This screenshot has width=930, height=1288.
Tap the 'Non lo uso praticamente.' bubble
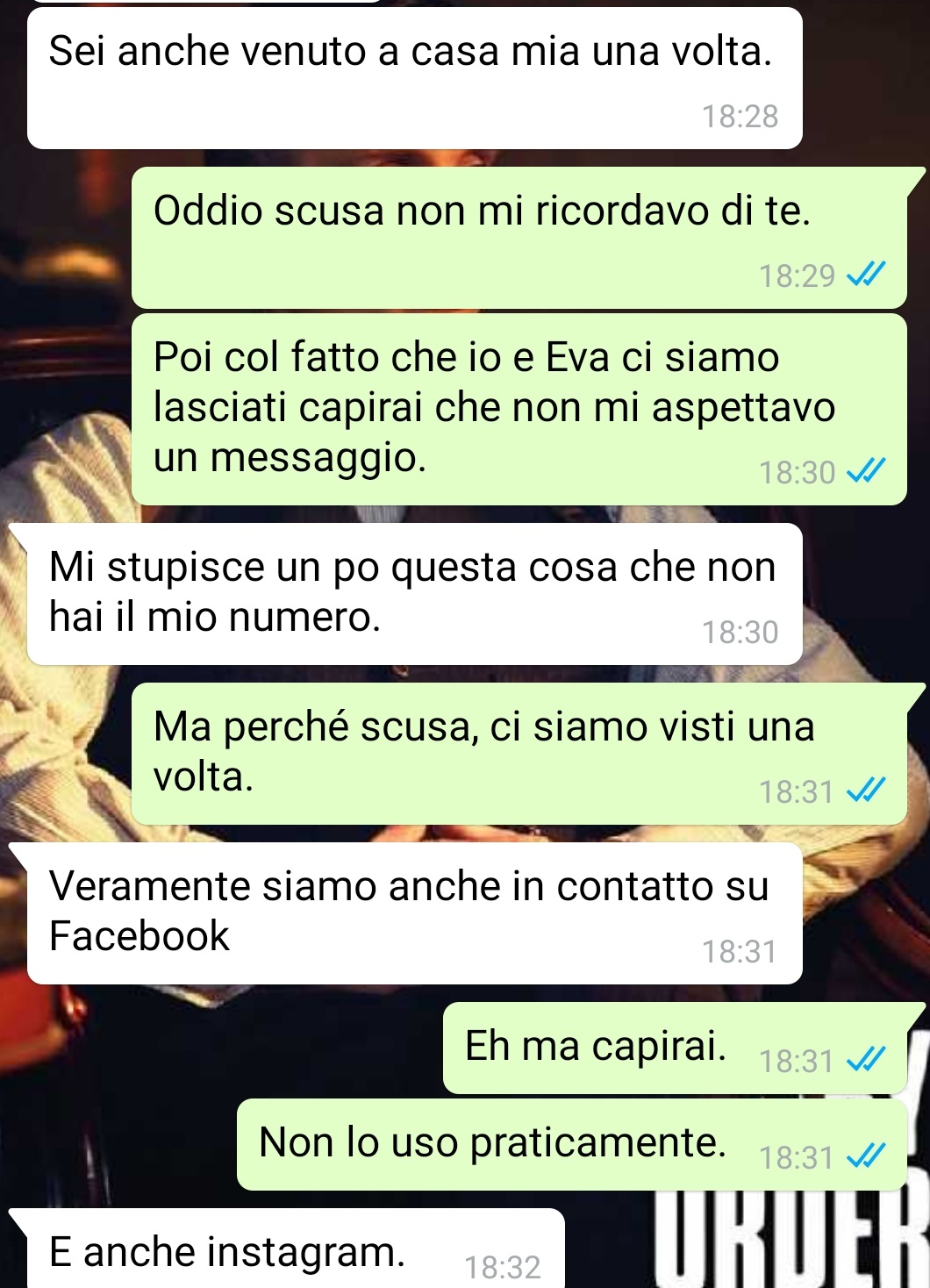572,1144
